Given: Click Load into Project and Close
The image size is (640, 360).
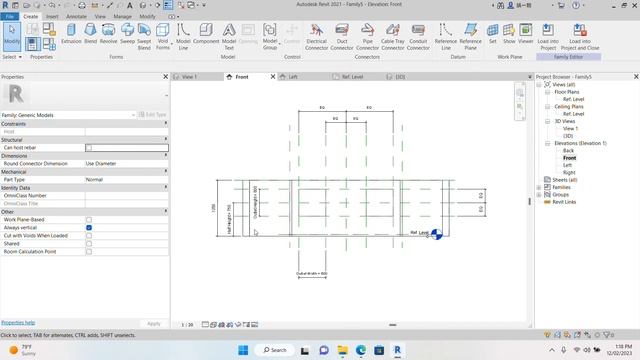Looking at the screenshot, I should pos(580,36).
